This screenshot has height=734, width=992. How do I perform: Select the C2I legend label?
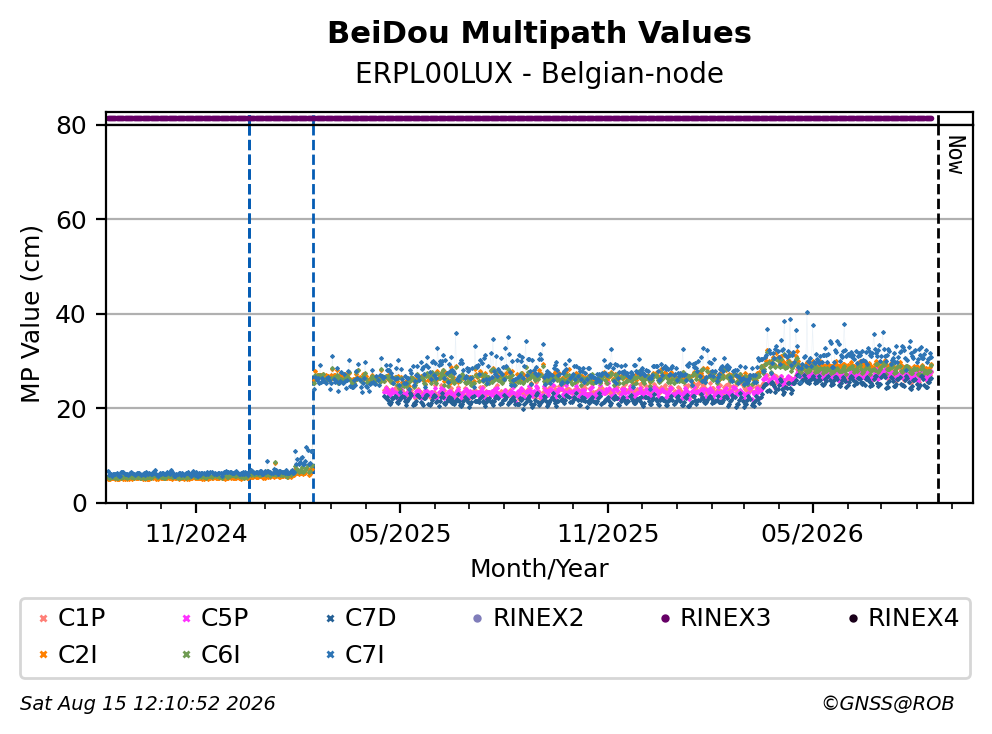[x=78, y=654]
